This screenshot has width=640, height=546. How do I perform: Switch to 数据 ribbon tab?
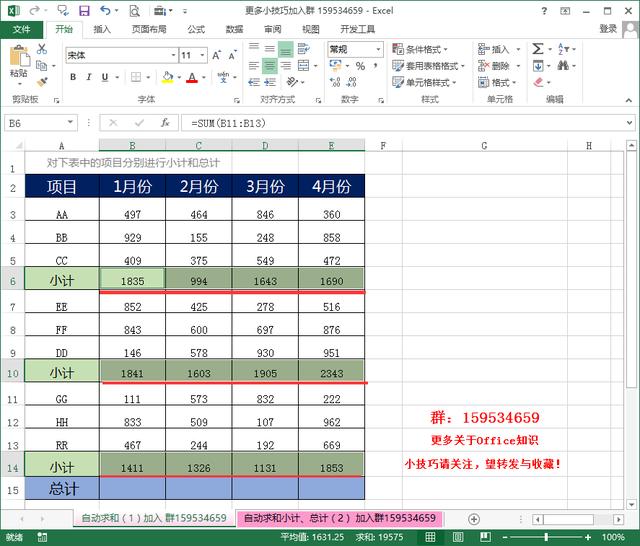click(x=234, y=29)
